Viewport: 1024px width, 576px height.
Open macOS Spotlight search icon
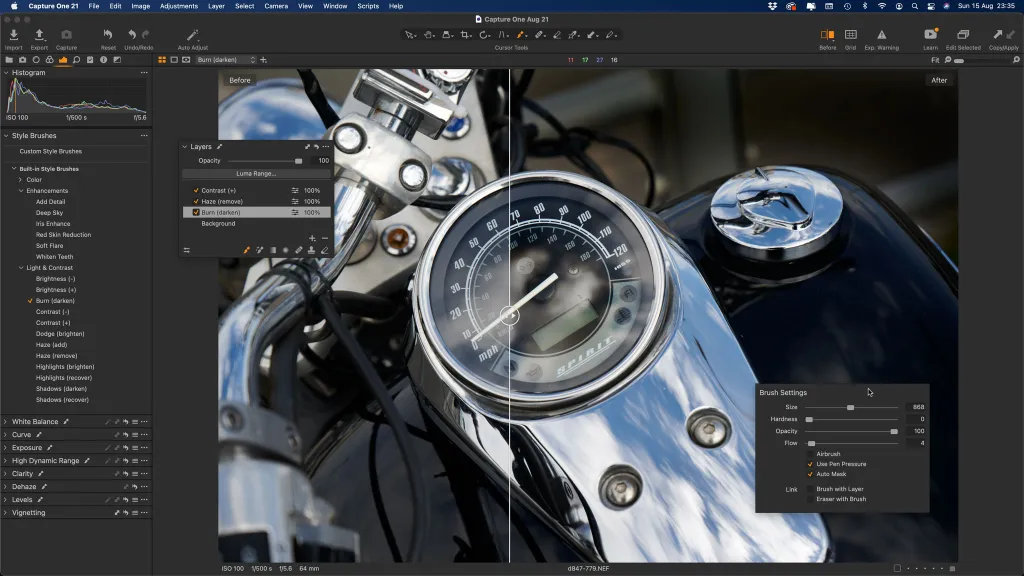(915, 6)
